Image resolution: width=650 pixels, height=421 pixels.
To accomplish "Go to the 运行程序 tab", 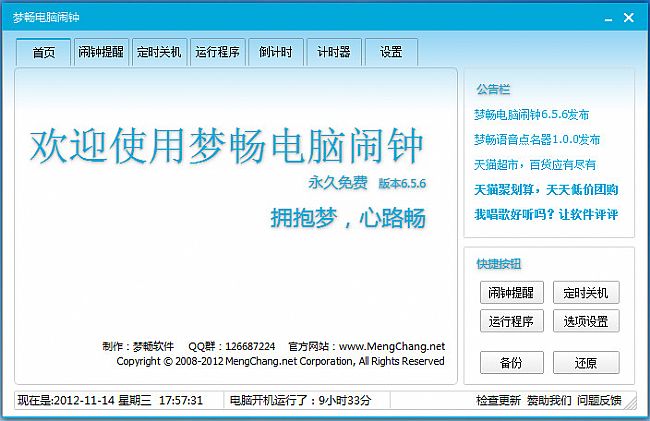I will [217, 53].
